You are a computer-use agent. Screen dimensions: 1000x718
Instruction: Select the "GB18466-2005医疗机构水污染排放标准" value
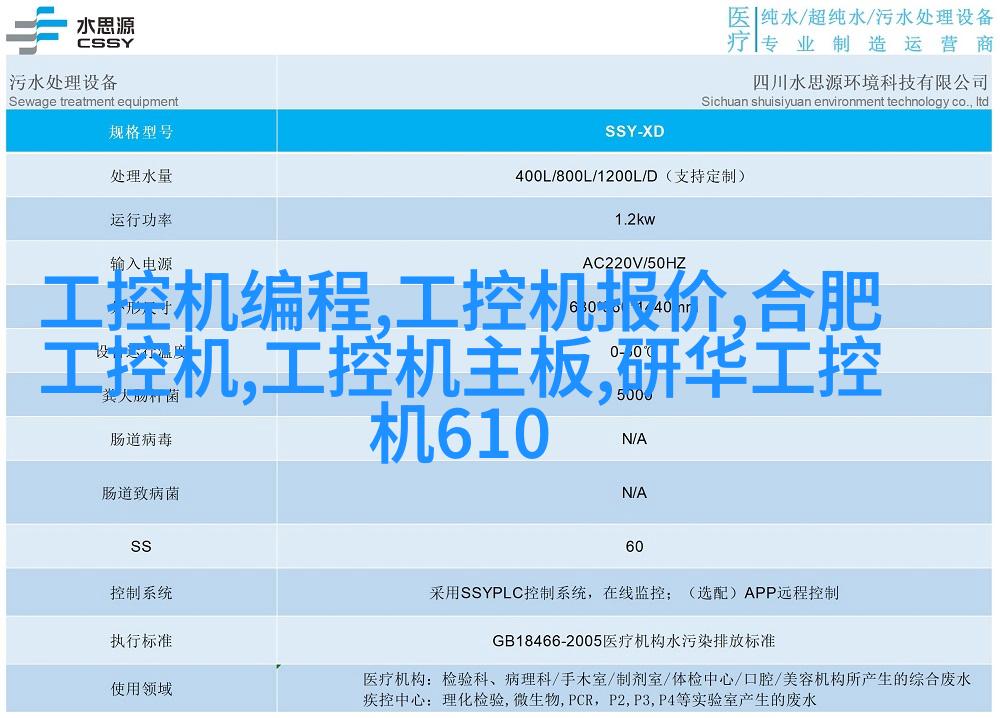(633, 641)
